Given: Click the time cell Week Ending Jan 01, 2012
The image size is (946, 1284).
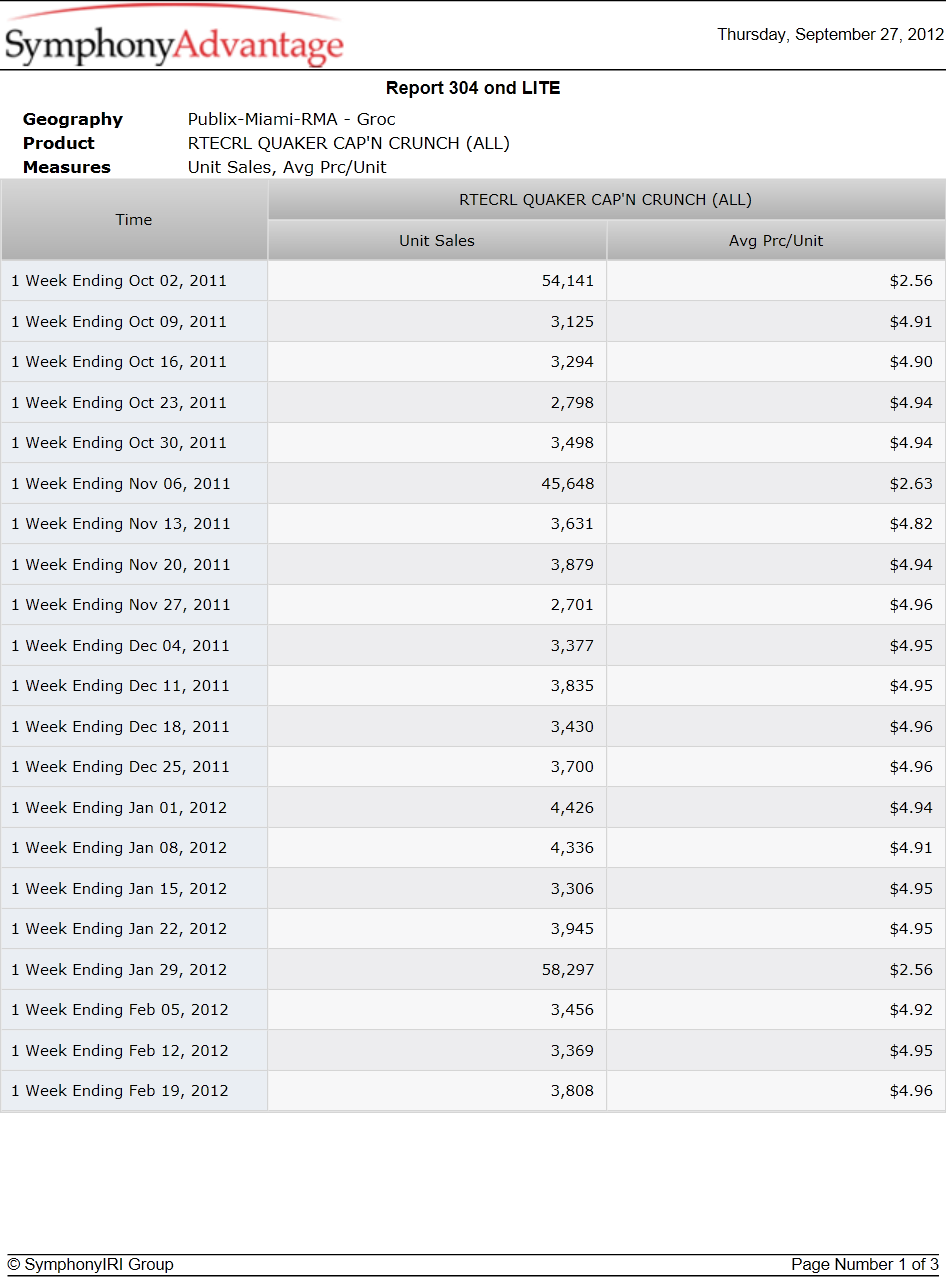Looking at the screenshot, I should click(x=134, y=808).
